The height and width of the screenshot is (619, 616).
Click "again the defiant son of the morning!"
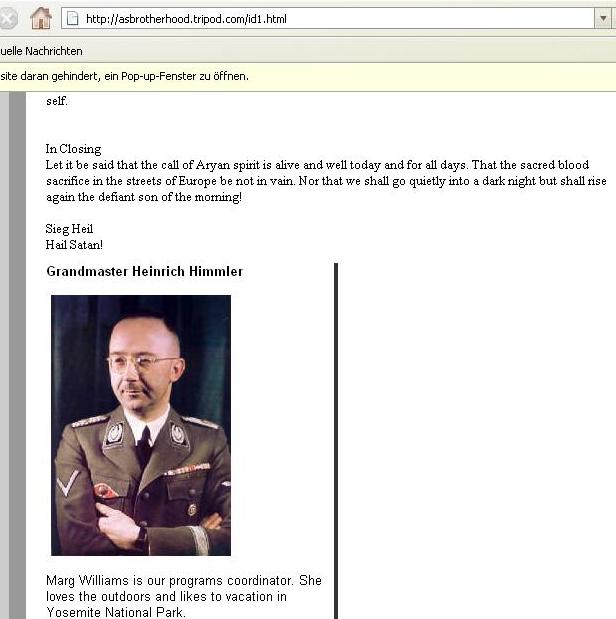click(x=144, y=197)
